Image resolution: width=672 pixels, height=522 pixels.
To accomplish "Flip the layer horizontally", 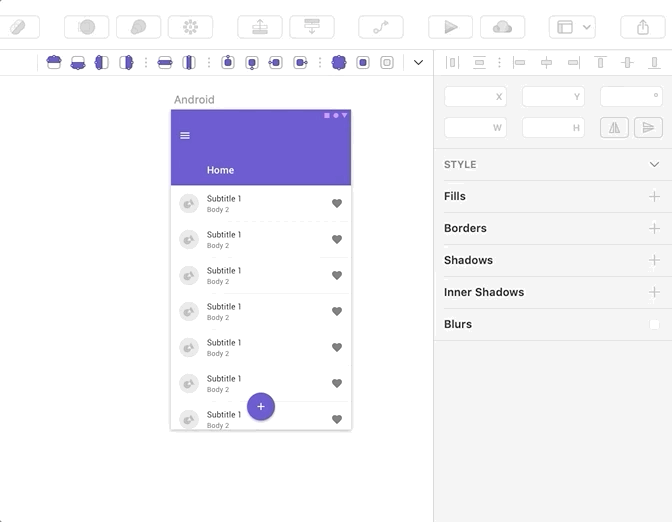I will [x=614, y=127].
